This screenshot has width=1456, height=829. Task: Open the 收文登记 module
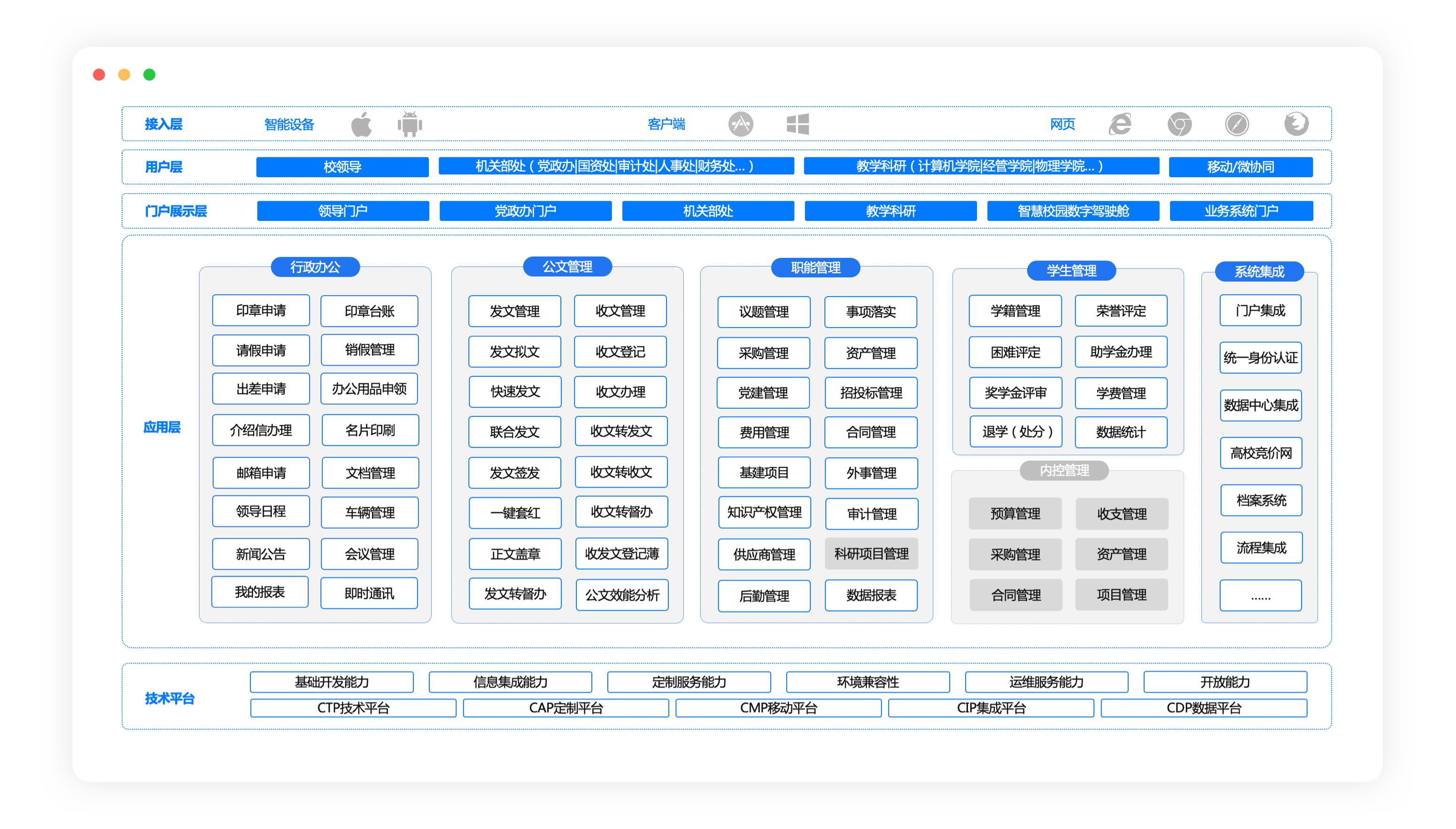point(620,352)
